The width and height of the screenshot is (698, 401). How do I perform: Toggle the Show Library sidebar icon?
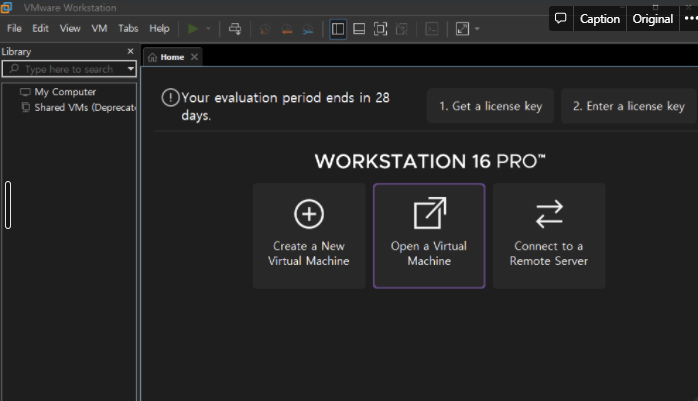click(338, 29)
